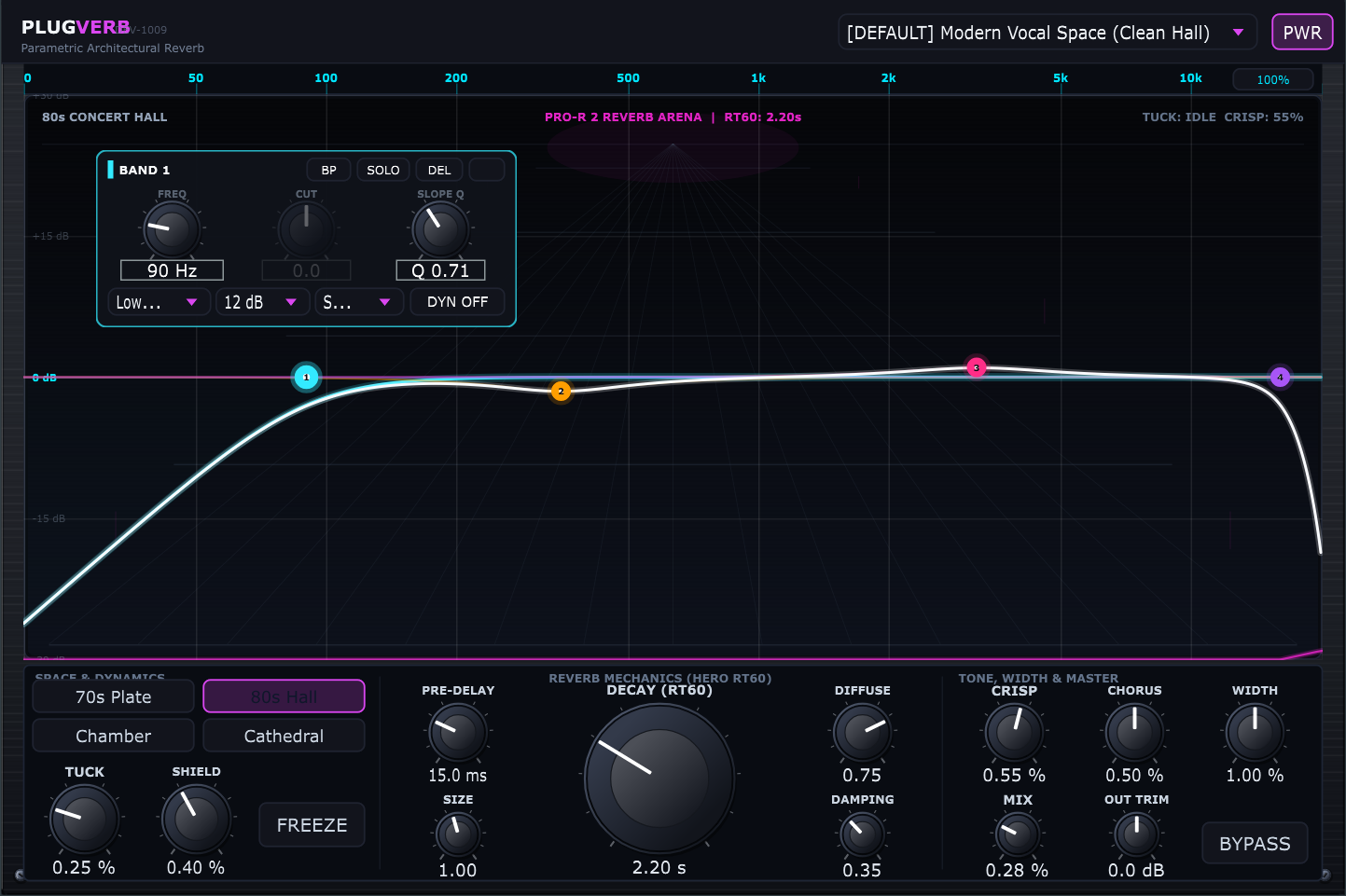Click the 2.20 s decay value
1346x896 pixels.
[659, 868]
